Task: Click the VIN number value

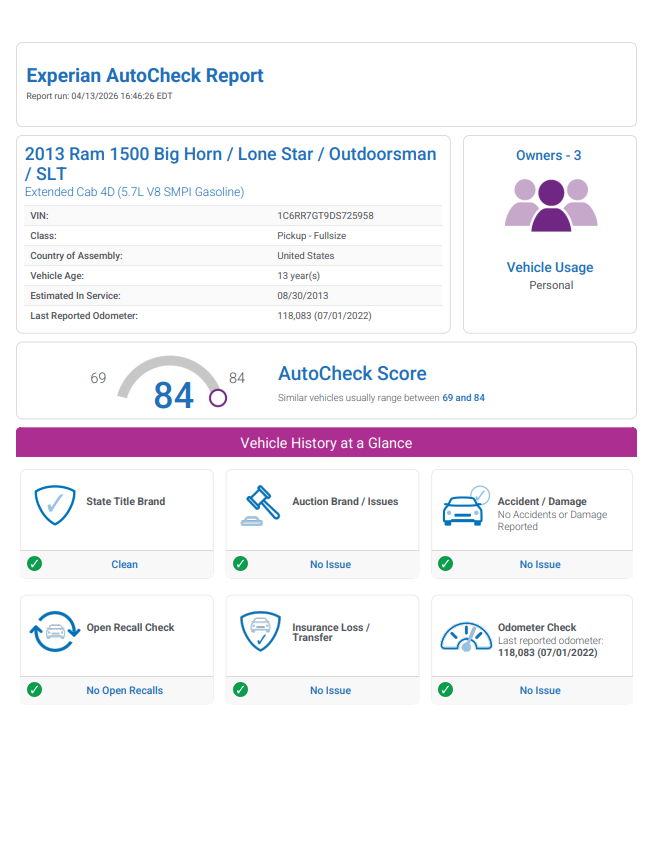Action: click(x=325, y=216)
